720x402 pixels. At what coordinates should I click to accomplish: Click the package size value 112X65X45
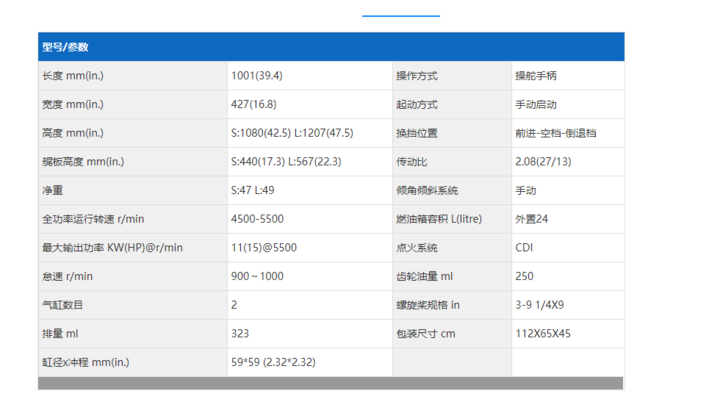coord(544,333)
